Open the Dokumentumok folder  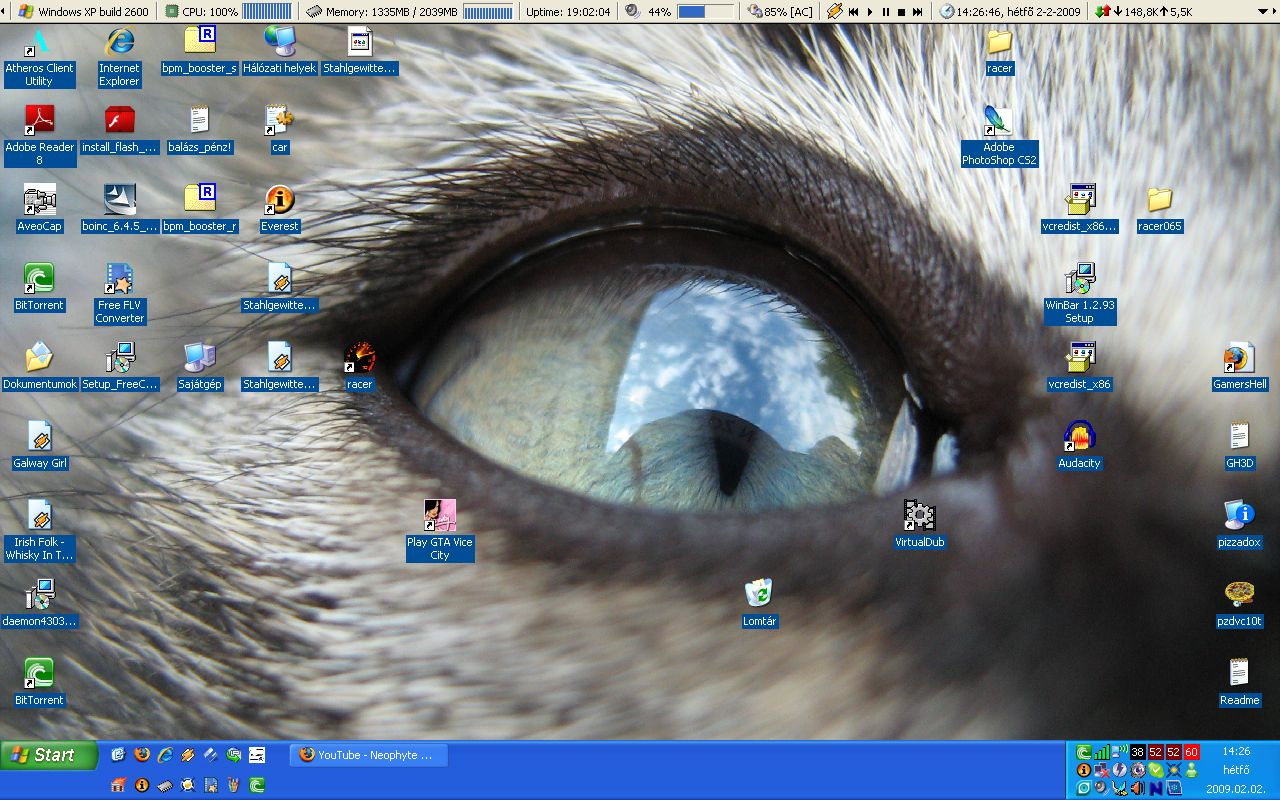click(x=39, y=368)
